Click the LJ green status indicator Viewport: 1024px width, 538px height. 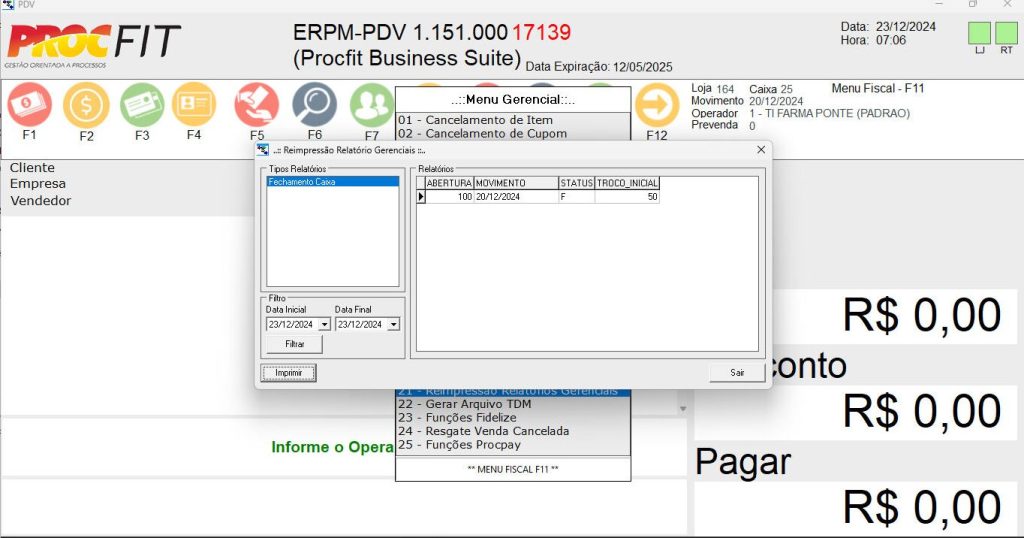(x=979, y=33)
